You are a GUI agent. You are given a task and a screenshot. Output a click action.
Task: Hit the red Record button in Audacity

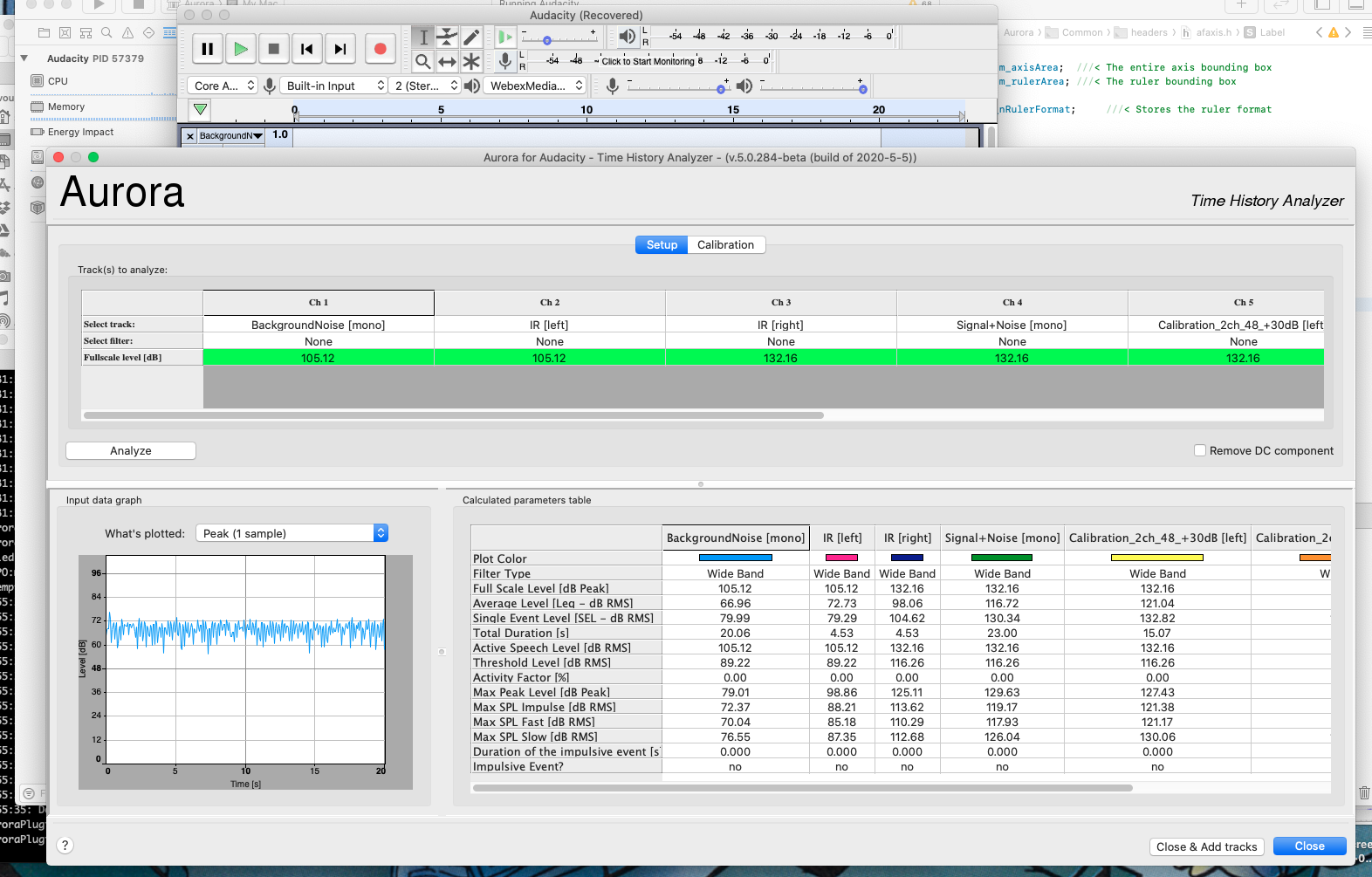click(380, 49)
